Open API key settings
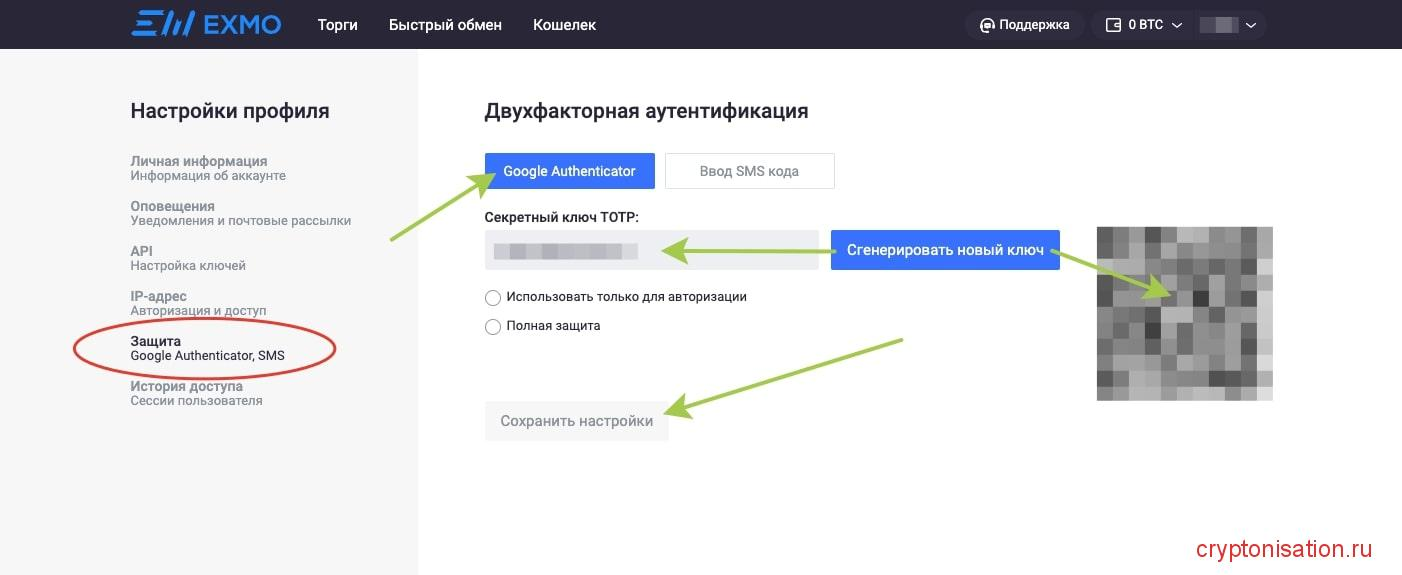 tap(188, 258)
